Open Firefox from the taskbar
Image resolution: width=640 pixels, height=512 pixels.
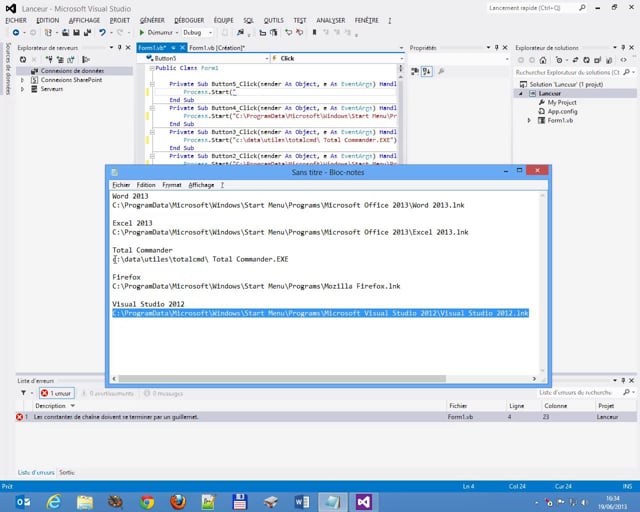click(x=178, y=502)
